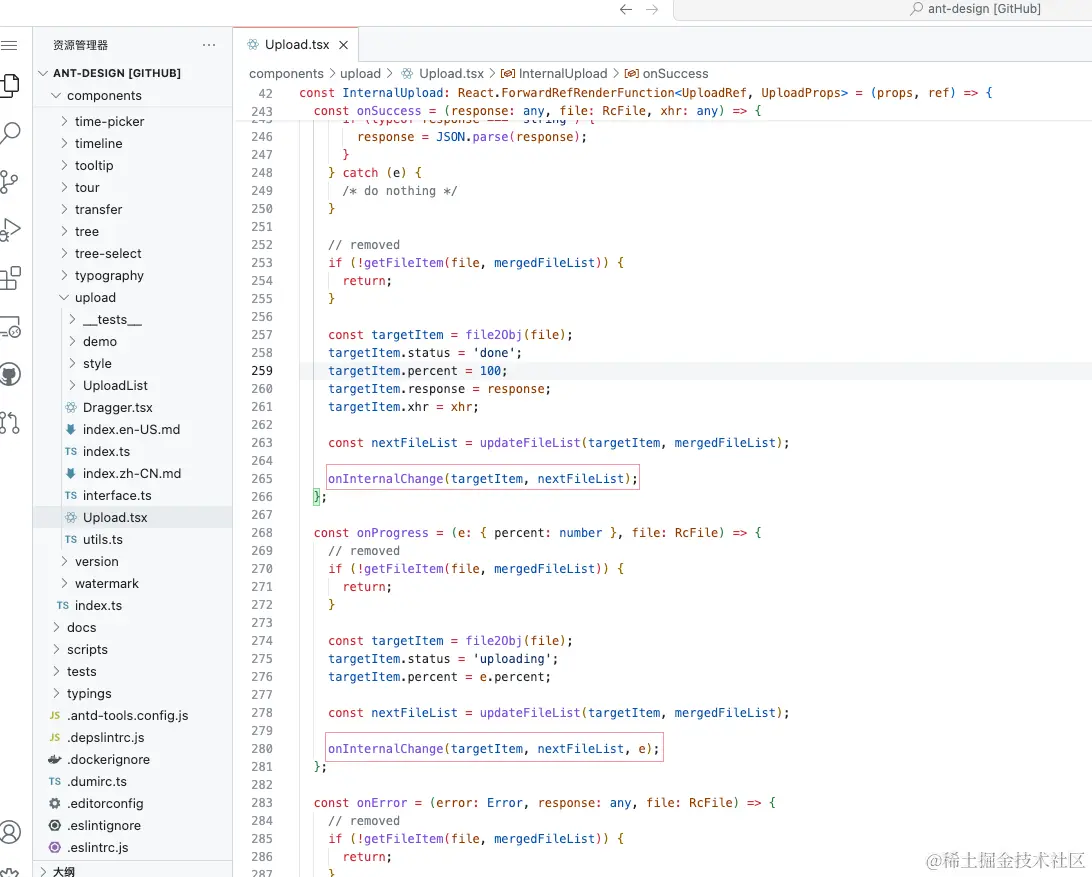The height and width of the screenshot is (877, 1092).
Task: Open Dragger.tsx file
Action: [x=132, y=408]
